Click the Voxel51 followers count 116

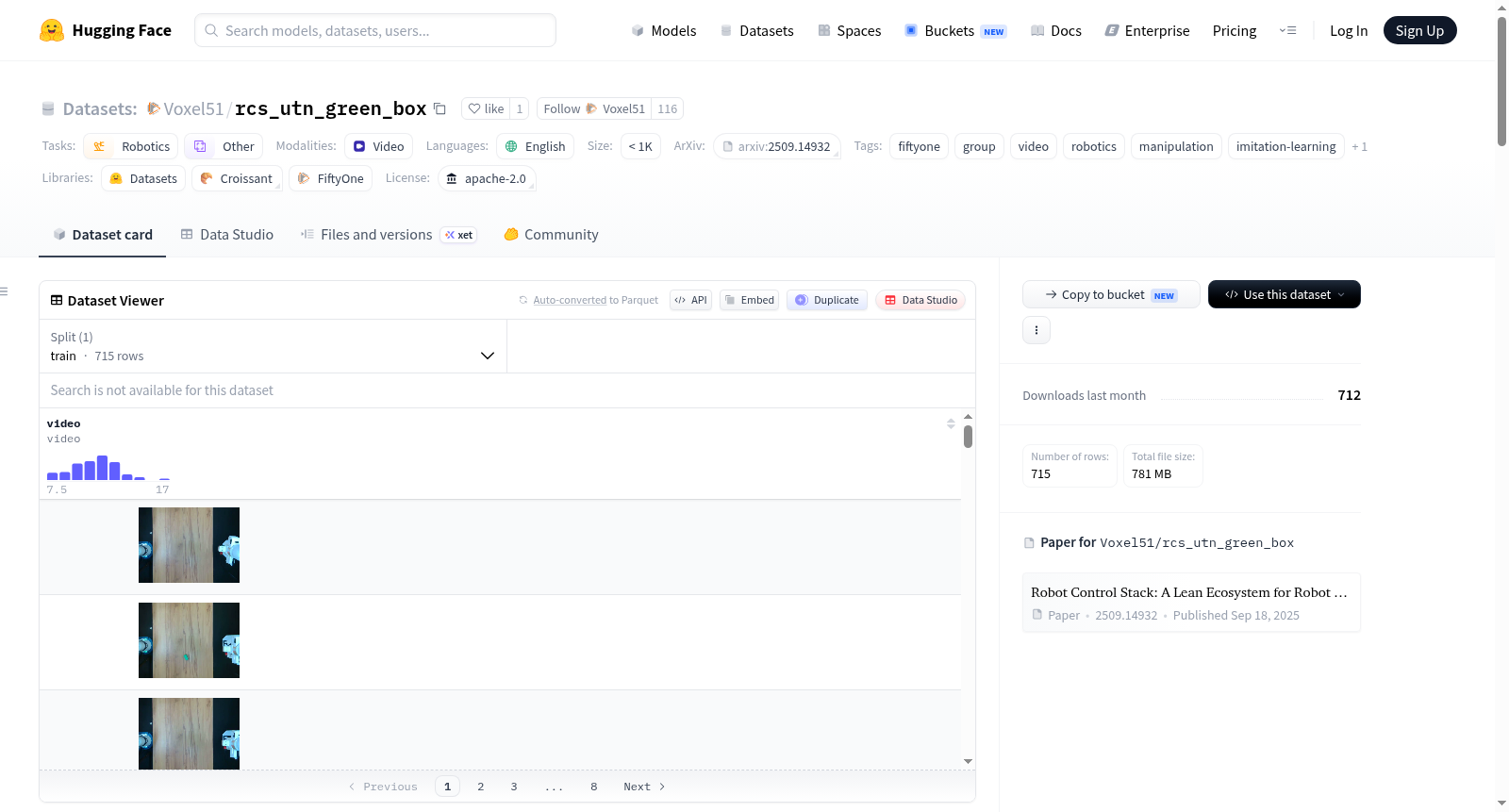click(668, 108)
